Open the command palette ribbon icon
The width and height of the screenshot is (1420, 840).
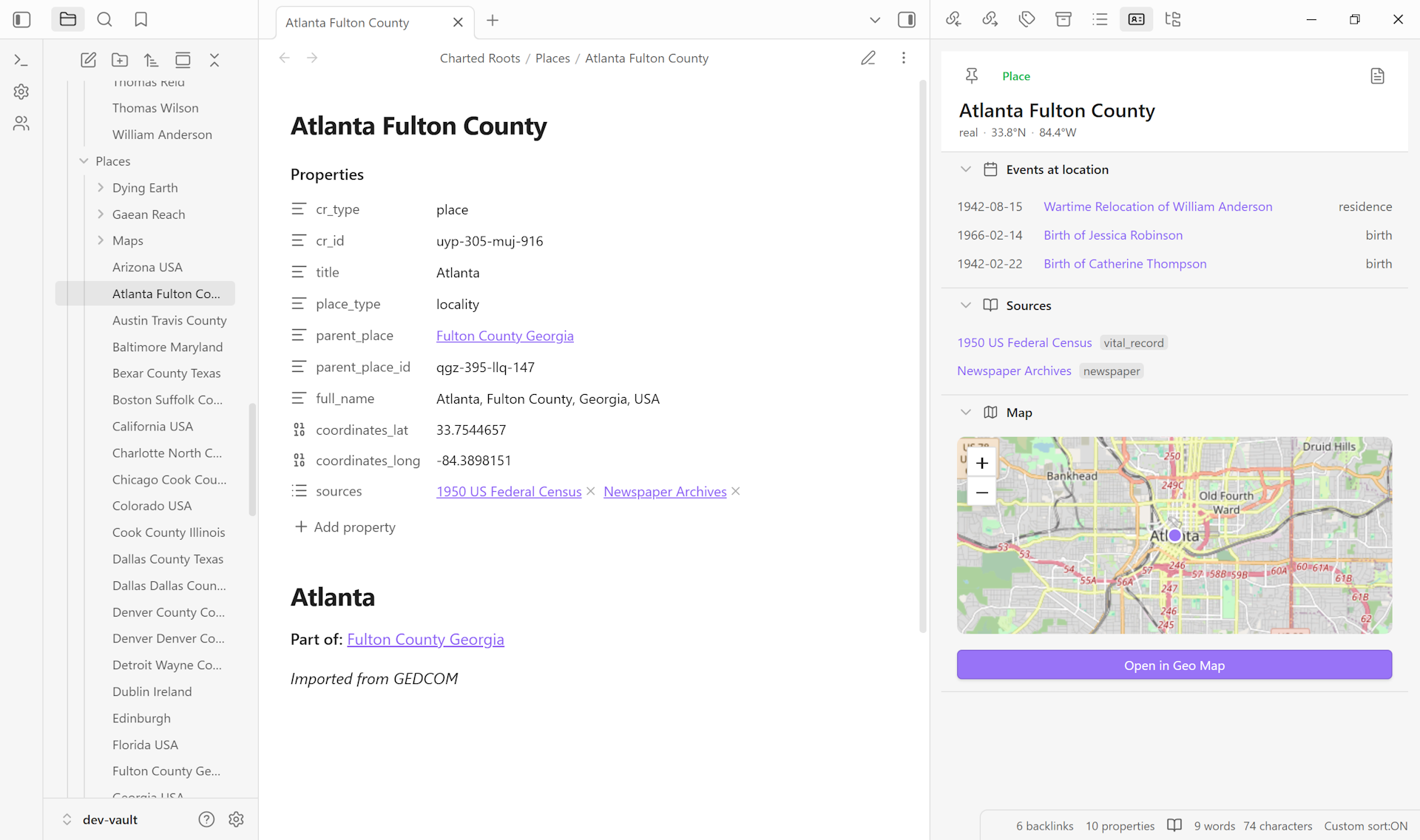tap(21, 61)
